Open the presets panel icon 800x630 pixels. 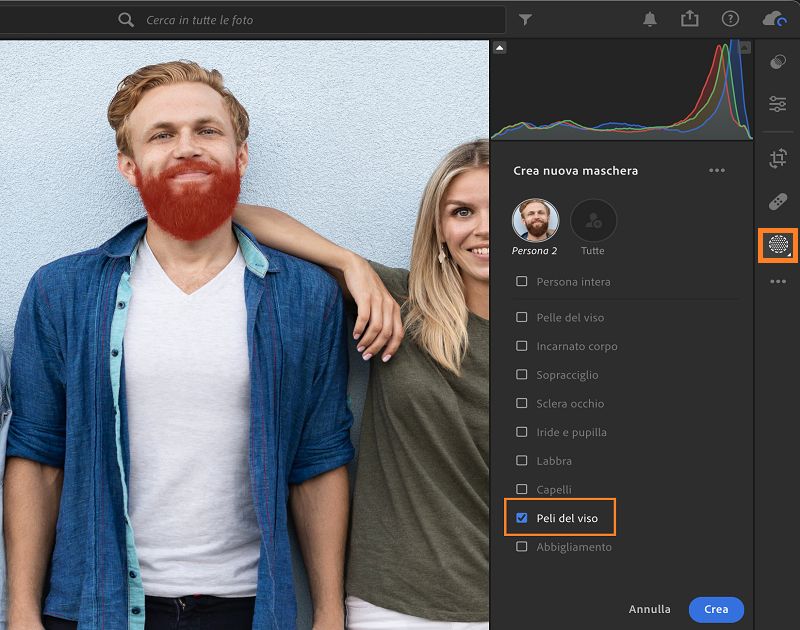coord(778,63)
